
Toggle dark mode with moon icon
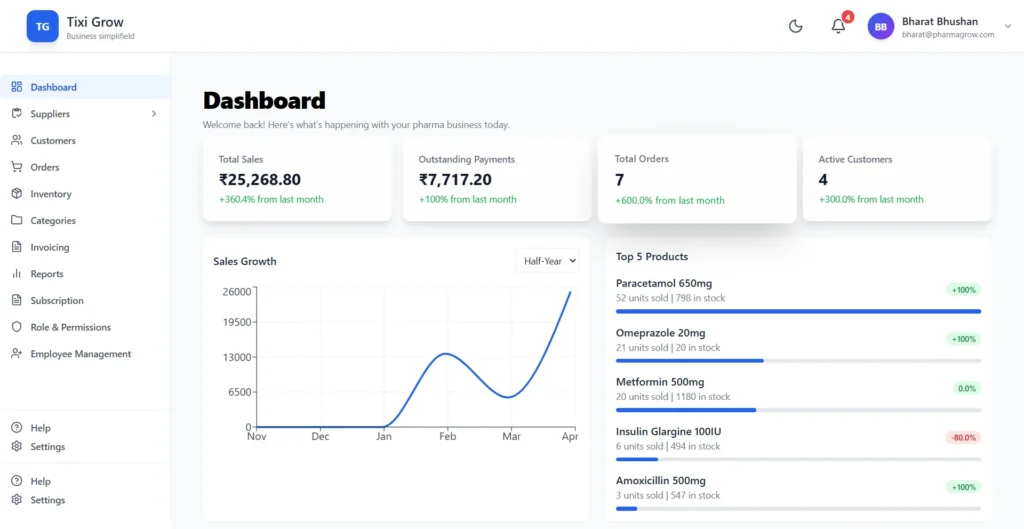(796, 27)
